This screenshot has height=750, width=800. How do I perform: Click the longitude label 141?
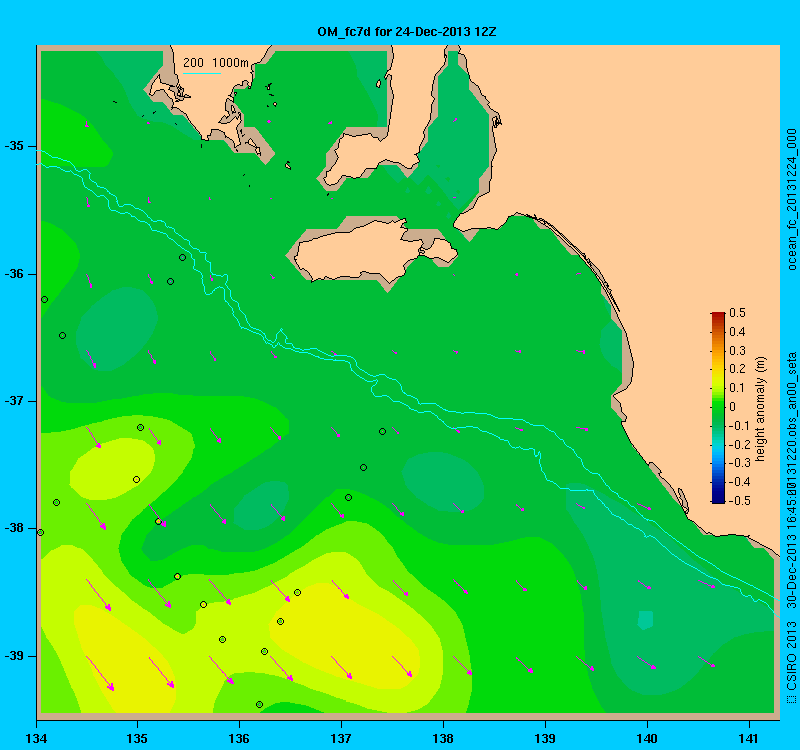click(x=749, y=738)
